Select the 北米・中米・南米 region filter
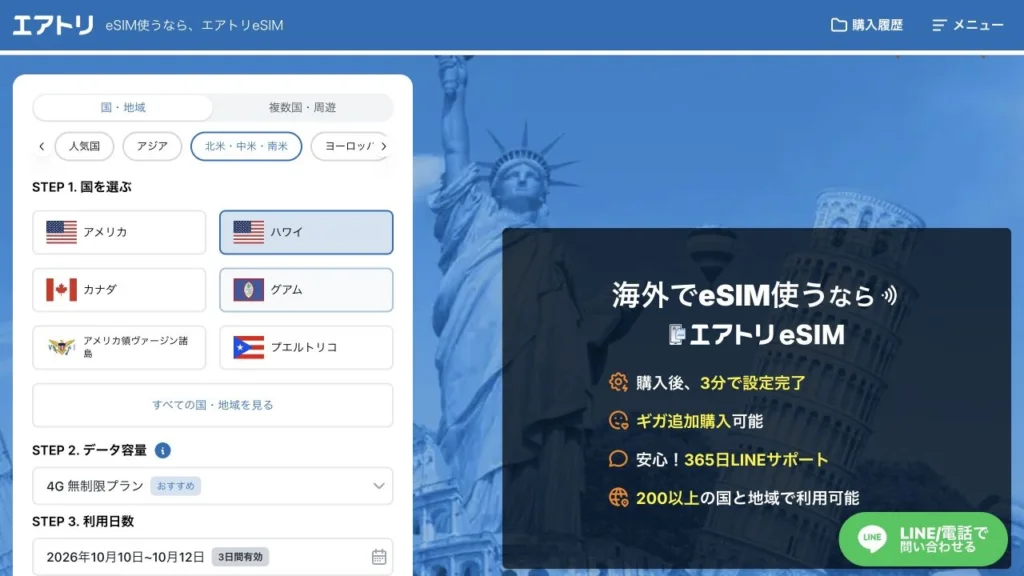 coord(246,146)
